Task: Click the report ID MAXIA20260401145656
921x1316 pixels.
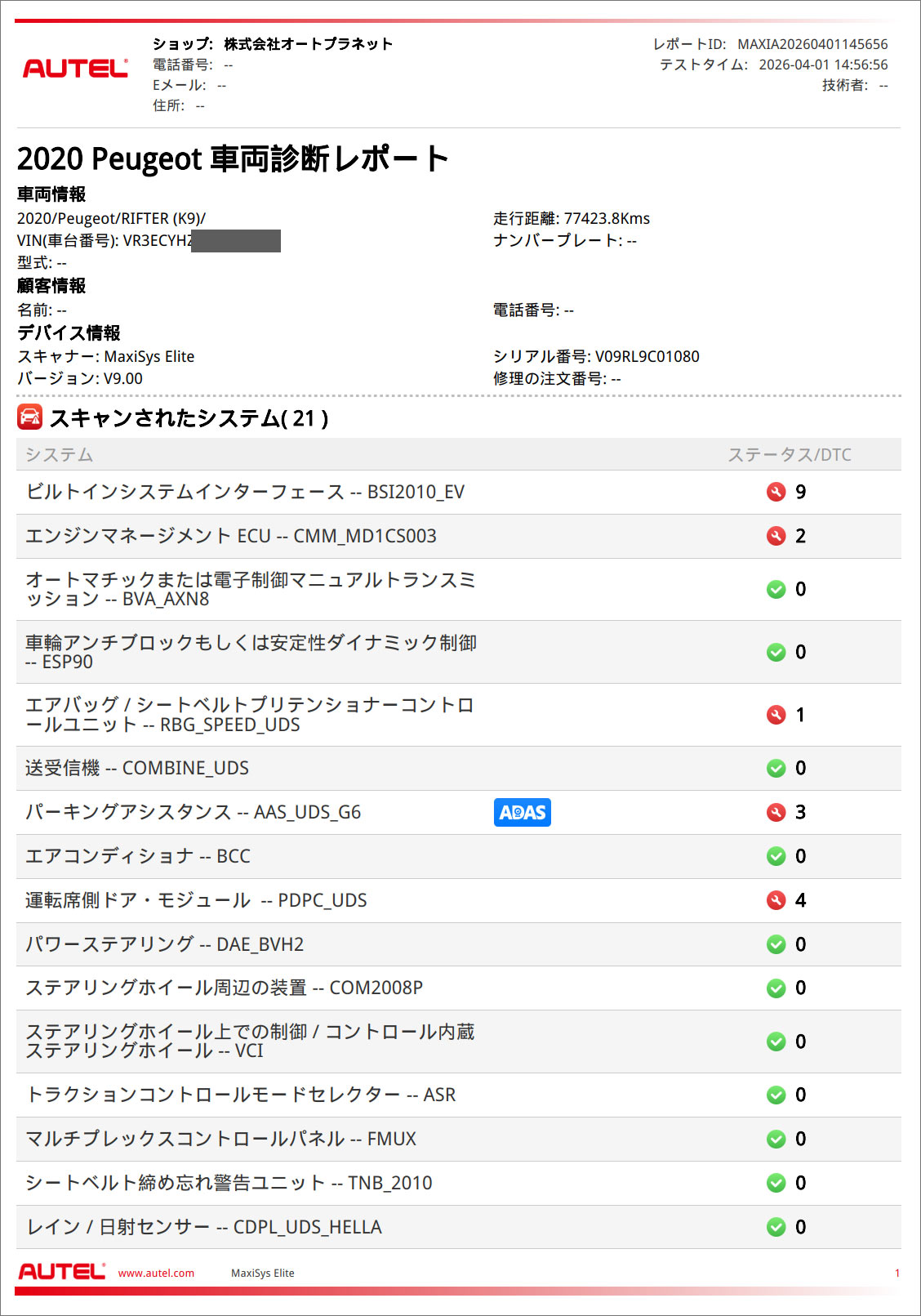Action: click(x=812, y=44)
